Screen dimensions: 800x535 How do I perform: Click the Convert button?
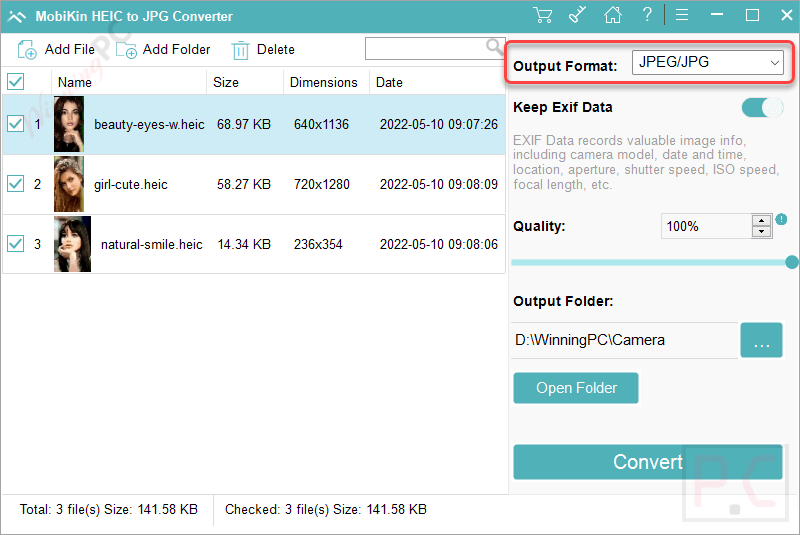[x=647, y=462]
